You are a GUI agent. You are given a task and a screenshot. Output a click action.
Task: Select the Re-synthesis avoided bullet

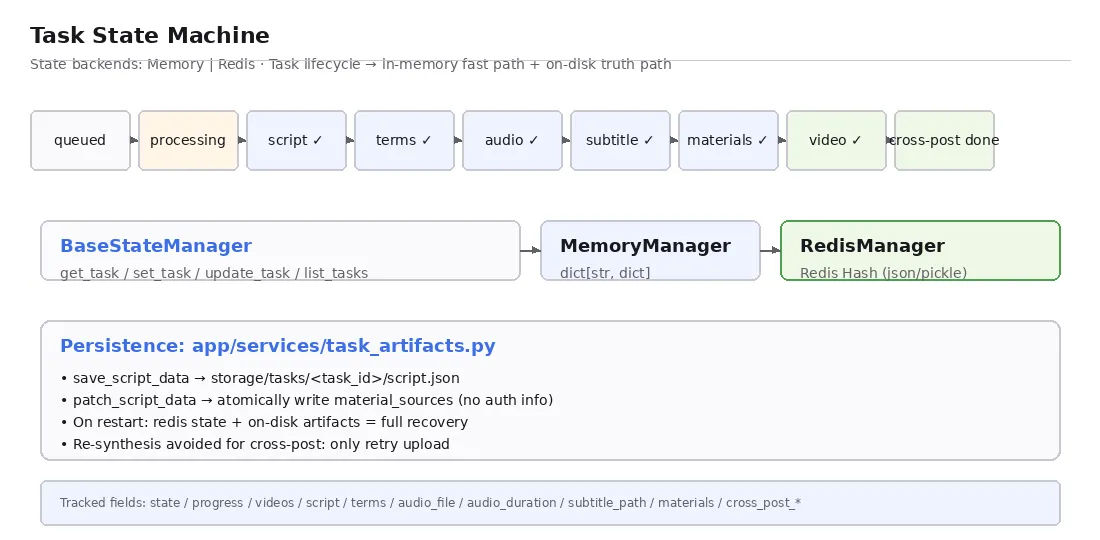pos(255,444)
